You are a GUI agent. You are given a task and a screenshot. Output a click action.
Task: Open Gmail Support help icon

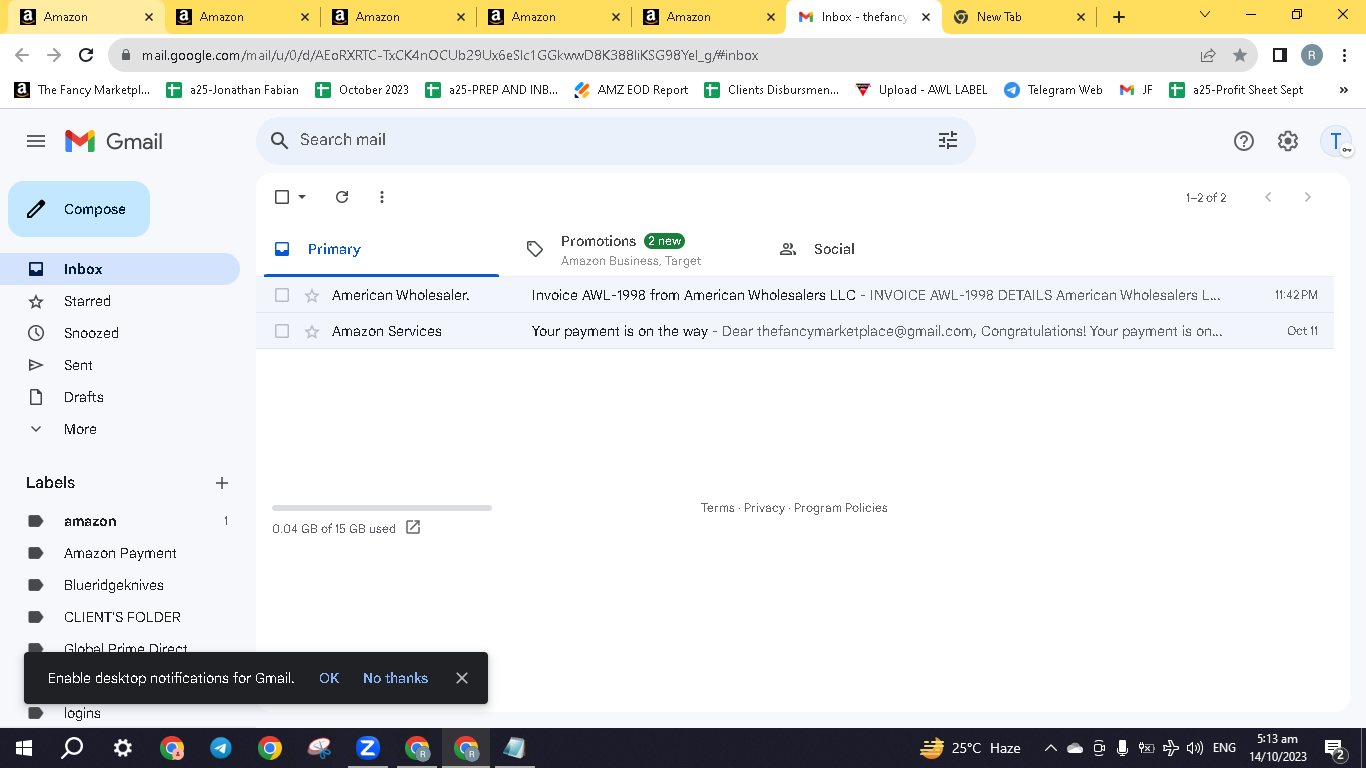[1244, 141]
